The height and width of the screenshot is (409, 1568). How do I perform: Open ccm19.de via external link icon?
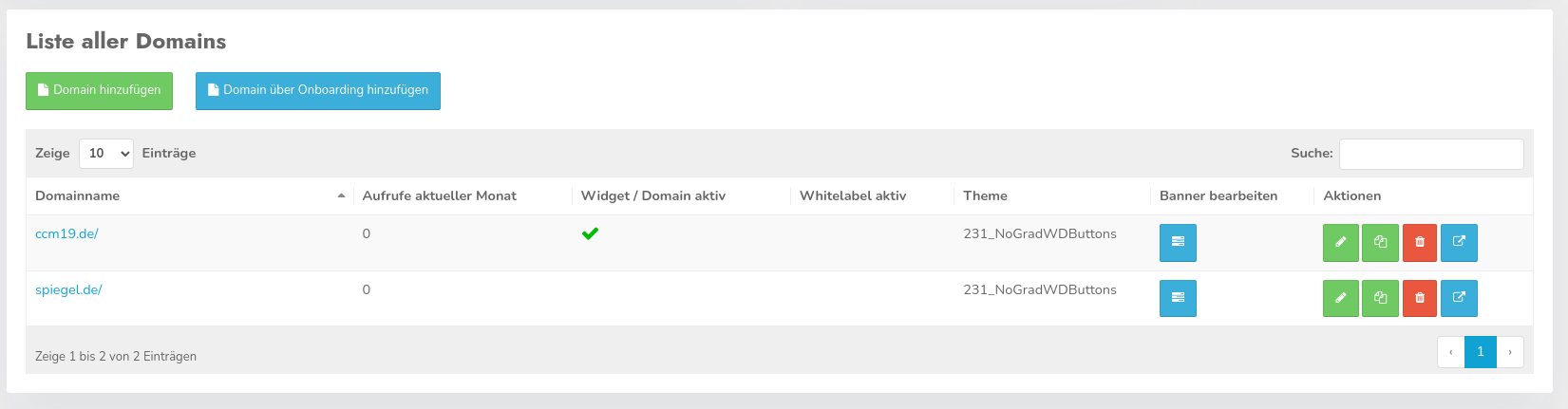pyautogui.click(x=1459, y=242)
